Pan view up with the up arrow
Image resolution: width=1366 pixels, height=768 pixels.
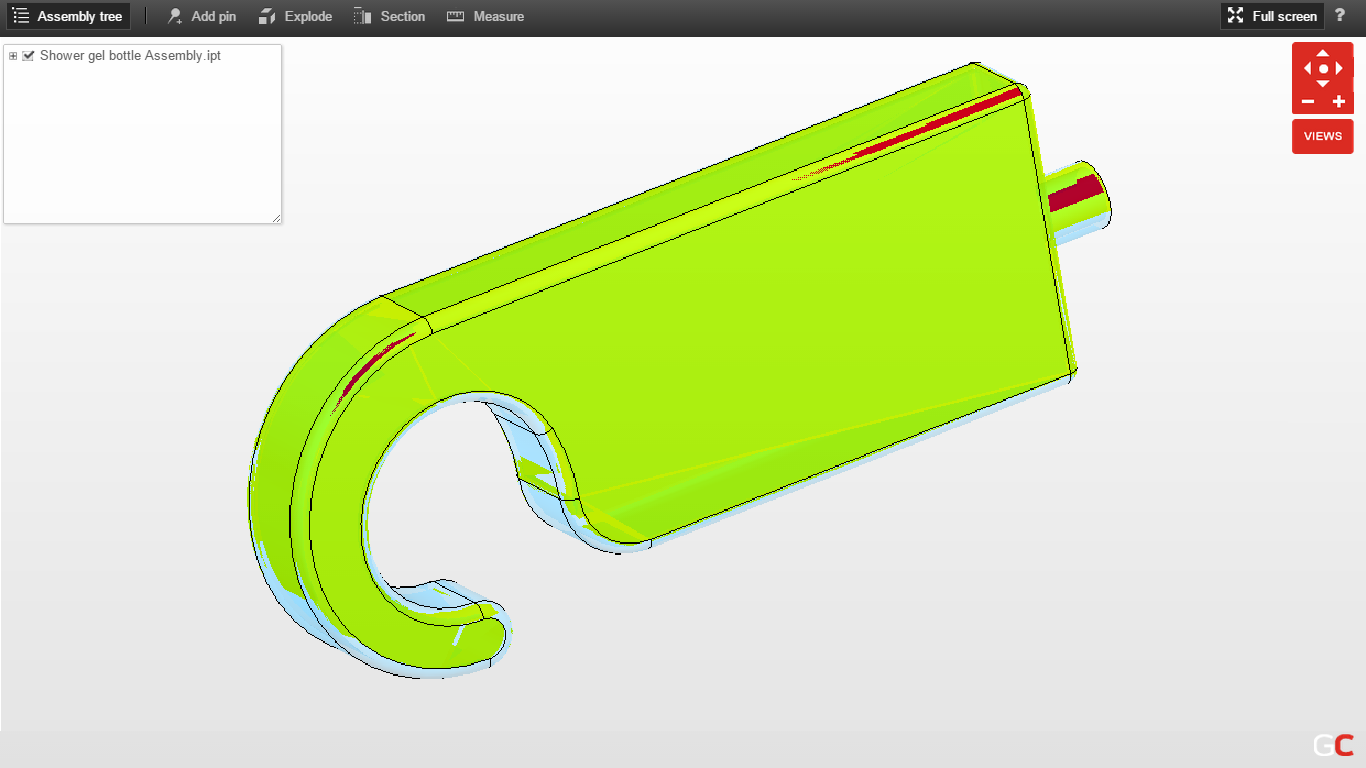pos(1323,54)
